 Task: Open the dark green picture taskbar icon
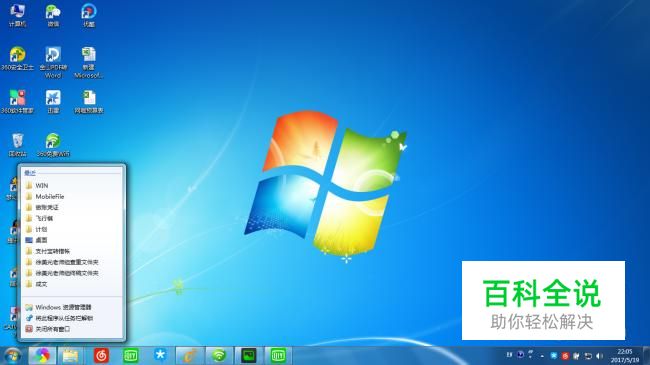click(x=248, y=355)
